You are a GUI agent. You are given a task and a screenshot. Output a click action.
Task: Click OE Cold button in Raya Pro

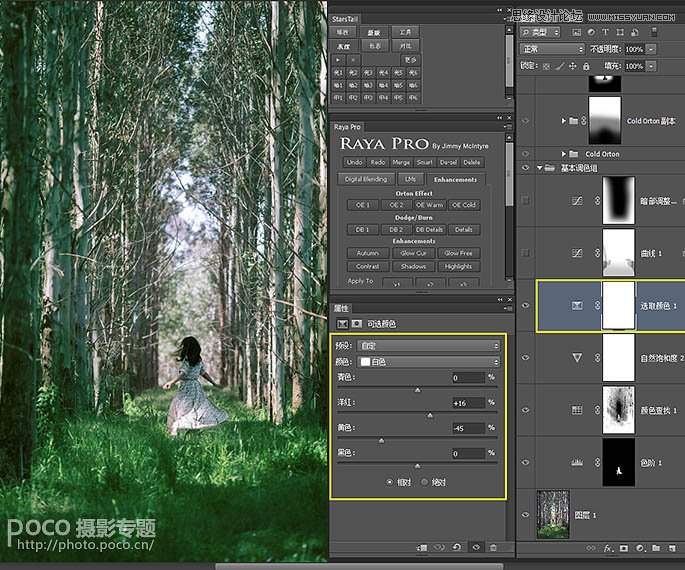(464, 205)
